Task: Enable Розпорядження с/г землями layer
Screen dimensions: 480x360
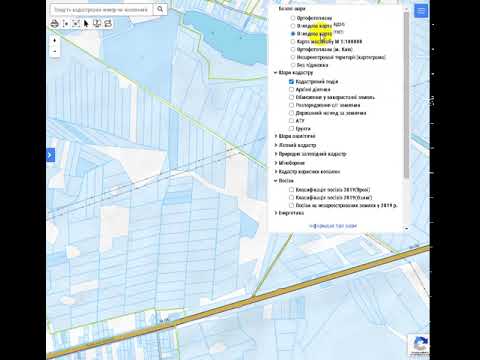Action: click(x=291, y=105)
